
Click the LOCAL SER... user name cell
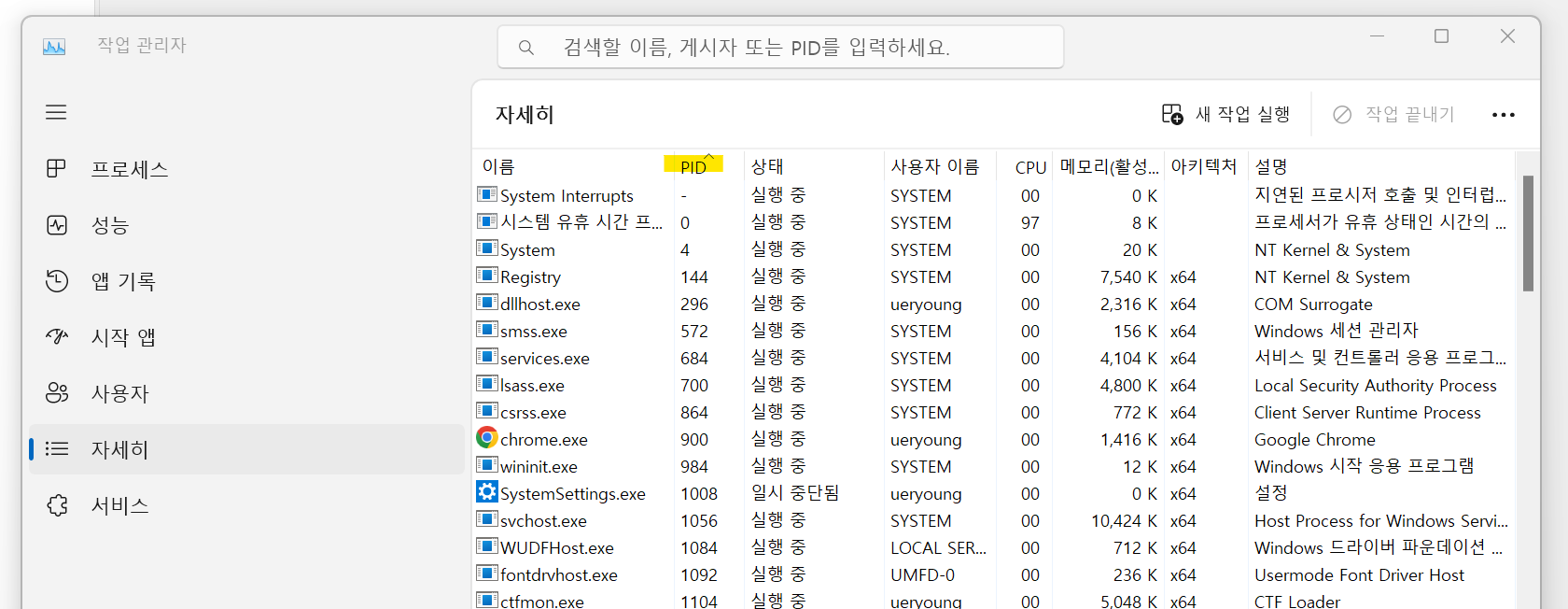click(938, 548)
